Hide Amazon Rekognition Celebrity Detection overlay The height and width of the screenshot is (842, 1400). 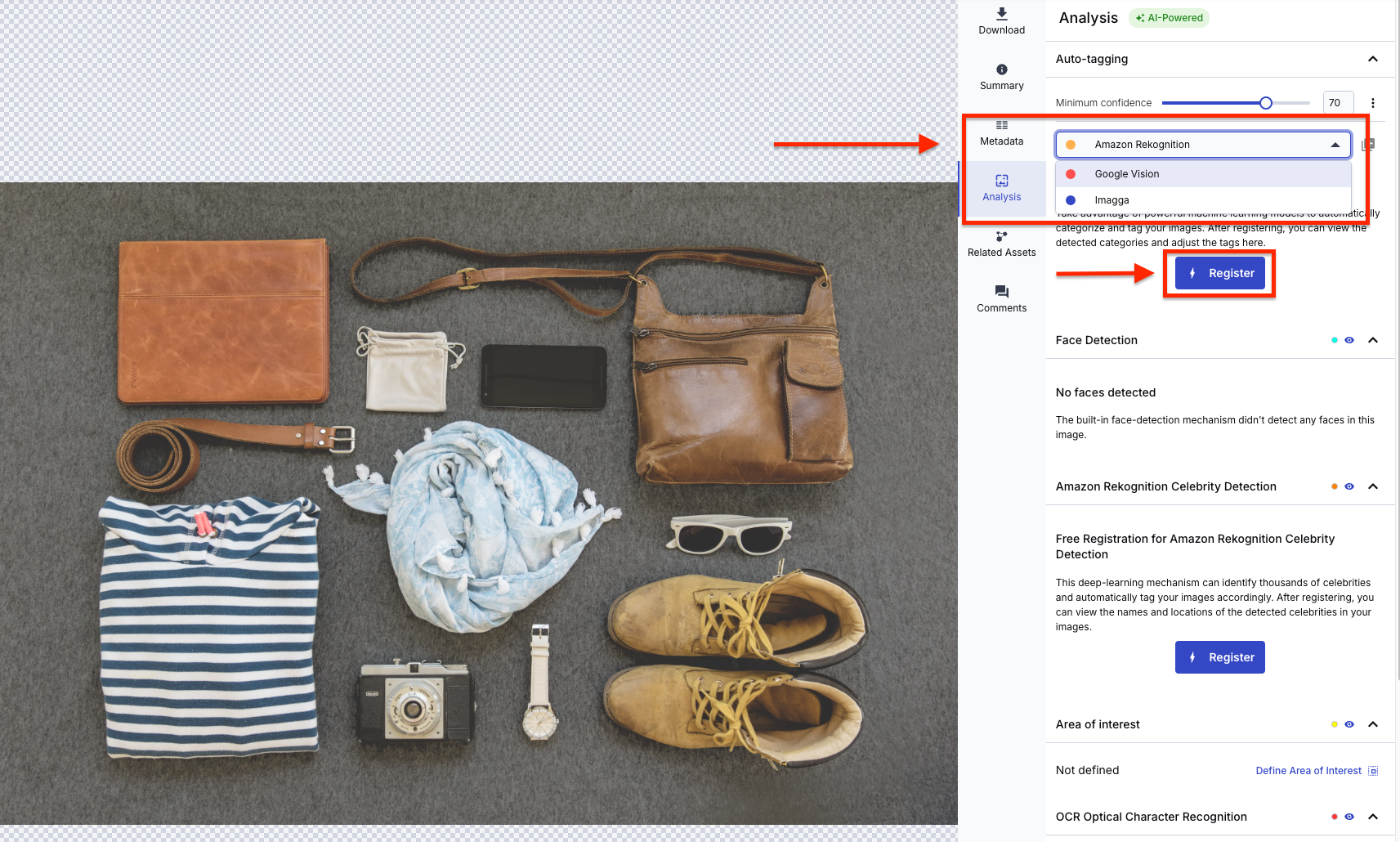click(x=1349, y=486)
